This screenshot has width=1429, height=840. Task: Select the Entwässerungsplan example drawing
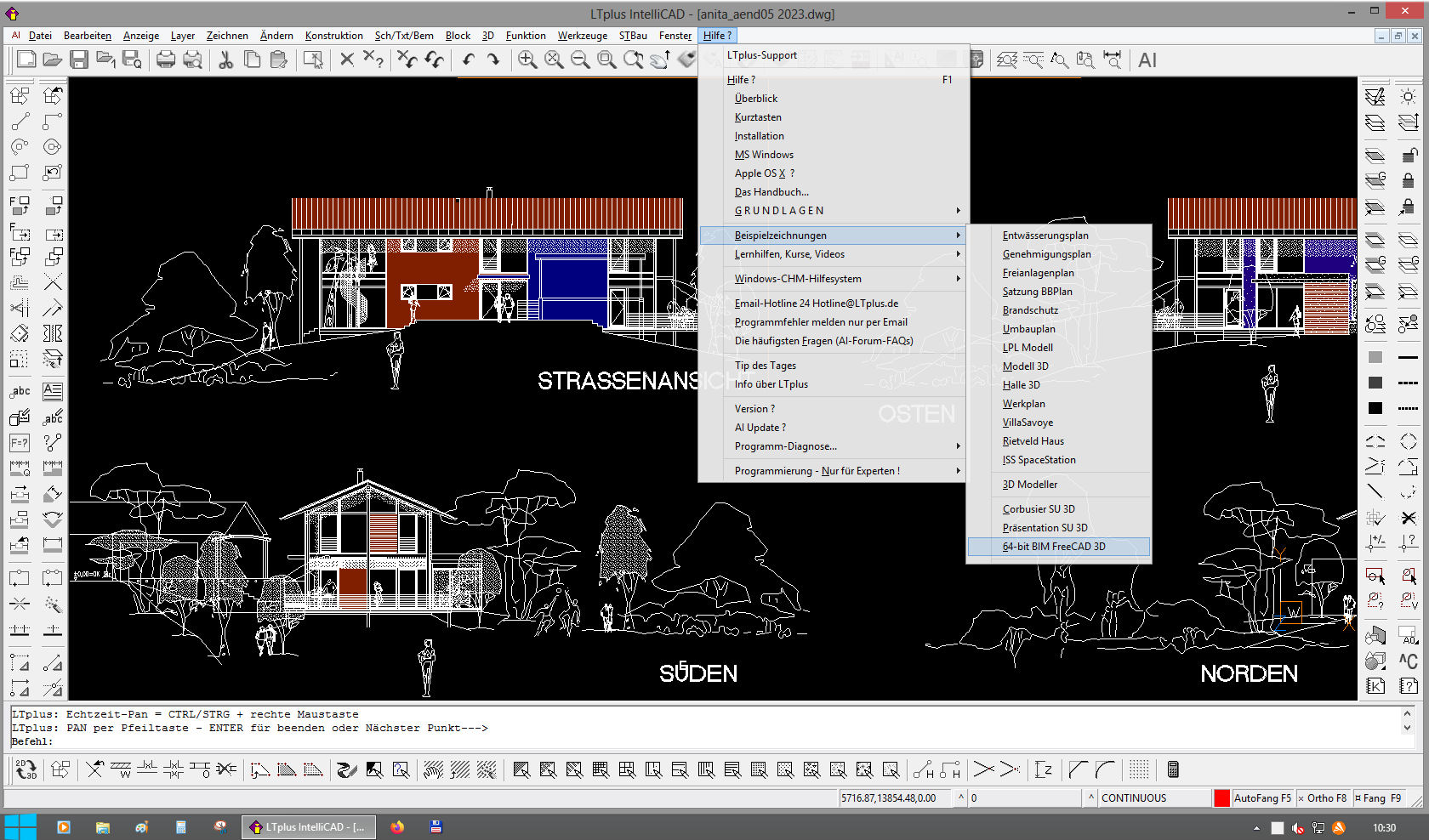click(1058, 236)
